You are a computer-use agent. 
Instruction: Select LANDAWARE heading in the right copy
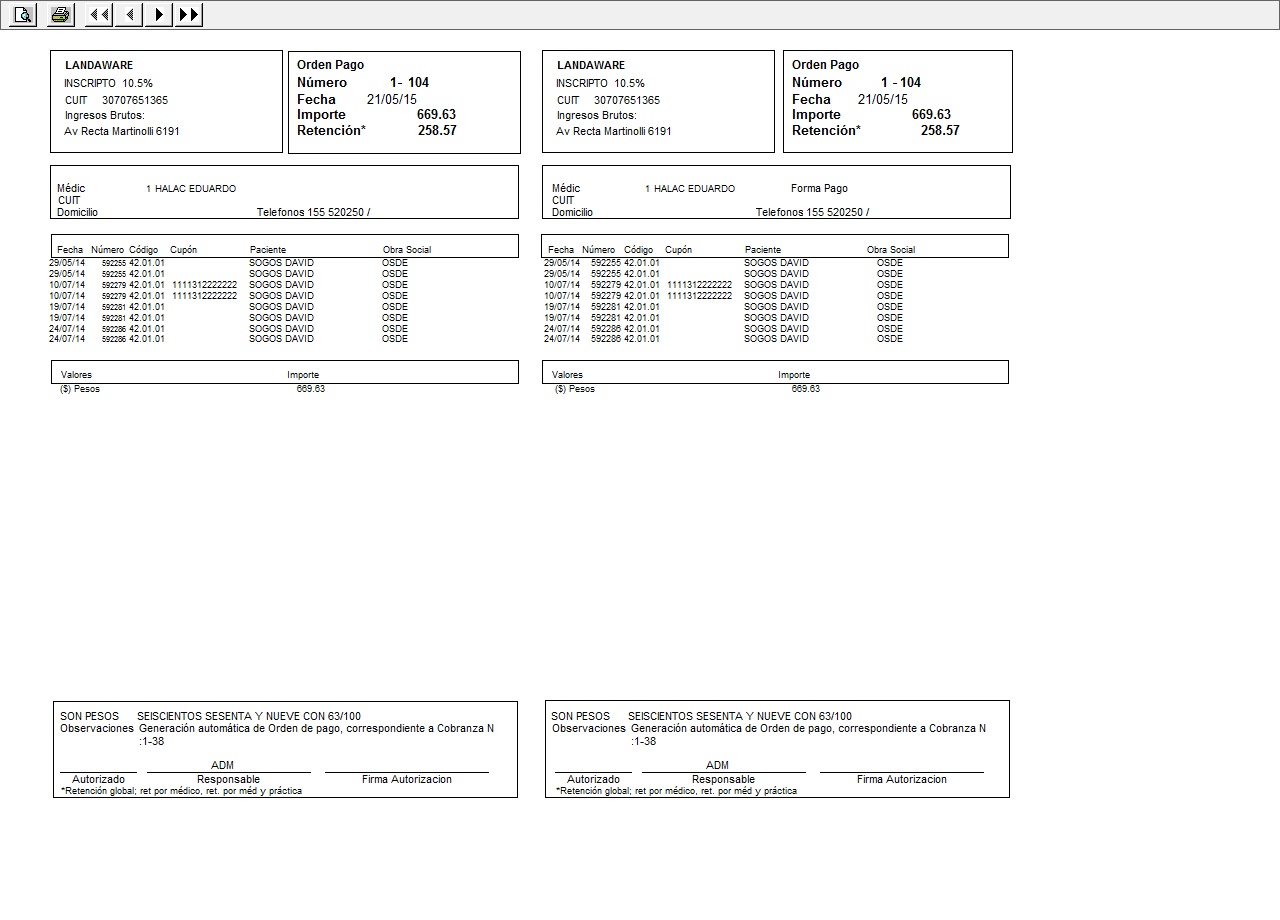point(590,65)
